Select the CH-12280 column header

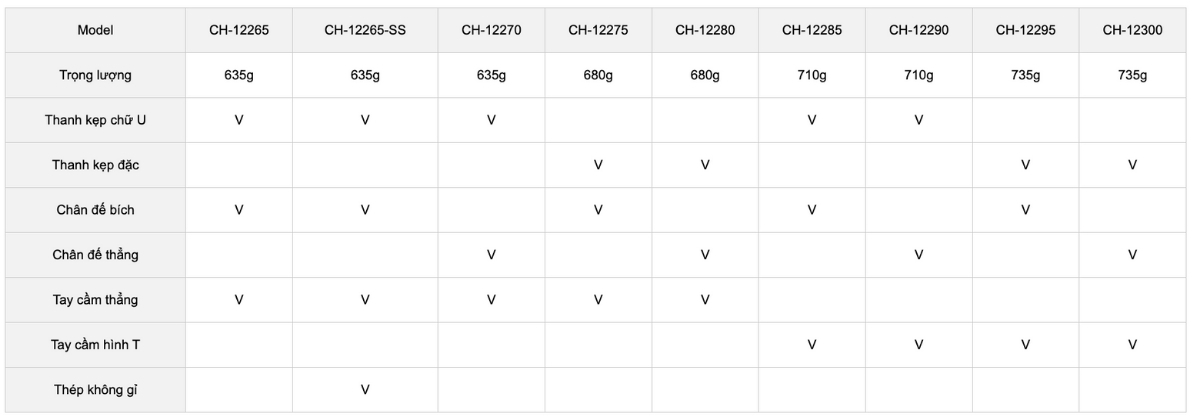(x=705, y=30)
